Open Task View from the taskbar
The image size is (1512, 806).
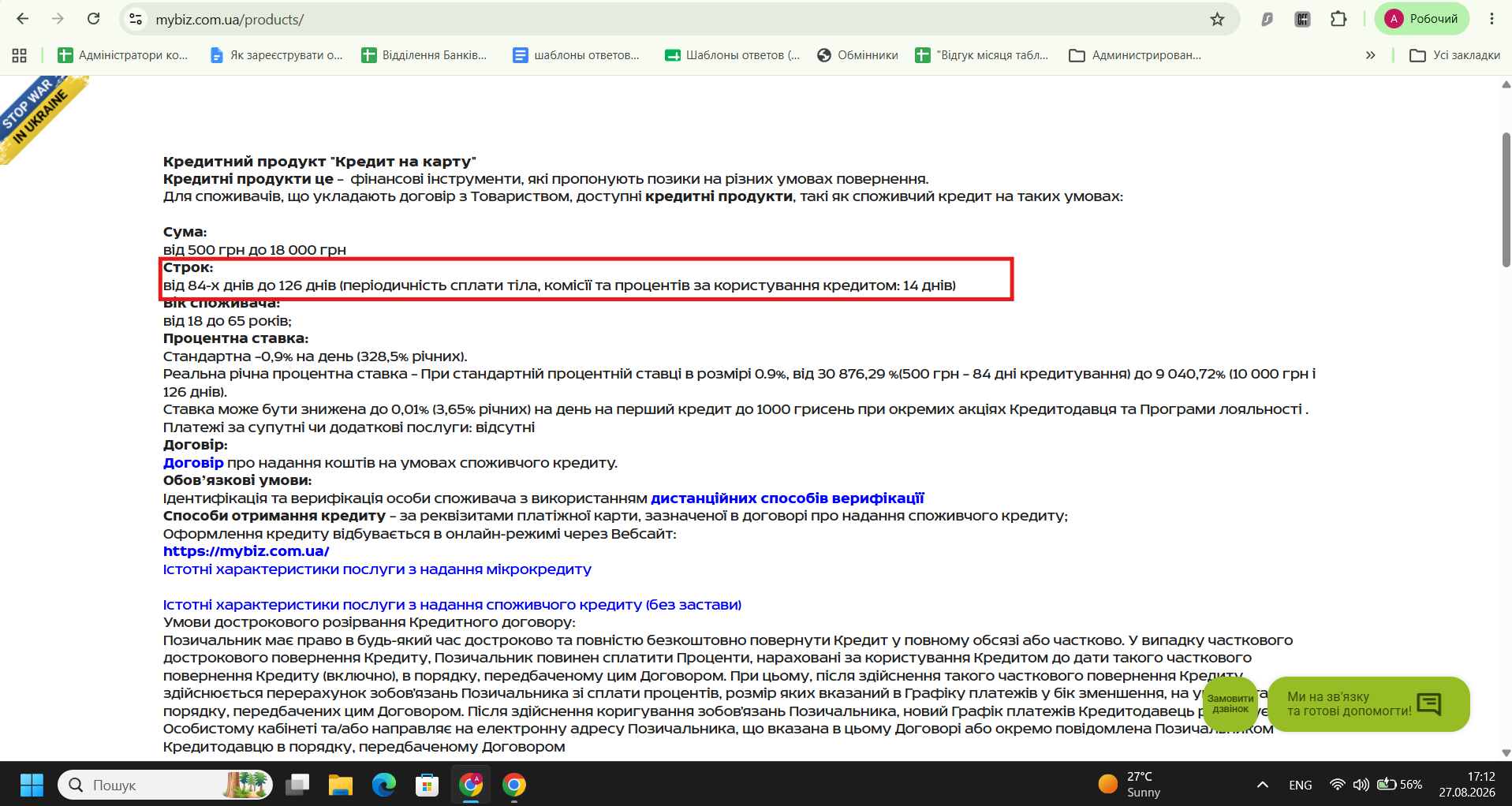(x=297, y=785)
